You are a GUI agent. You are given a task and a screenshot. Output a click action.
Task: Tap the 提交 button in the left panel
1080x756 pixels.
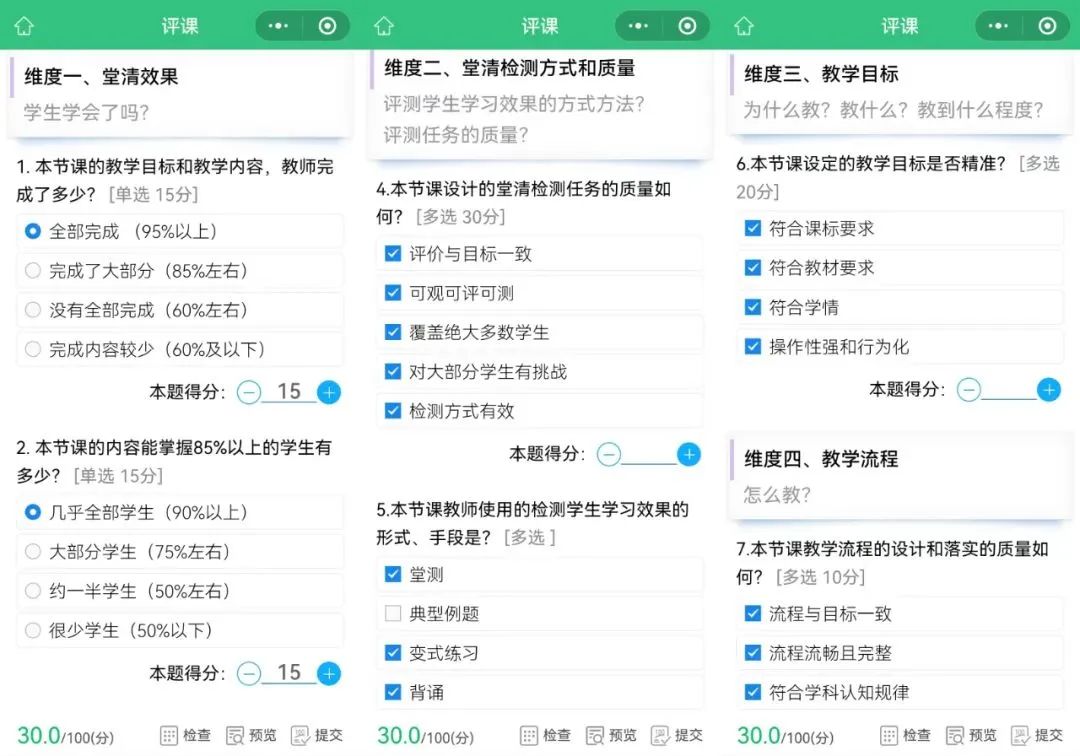tap(318, 735)
